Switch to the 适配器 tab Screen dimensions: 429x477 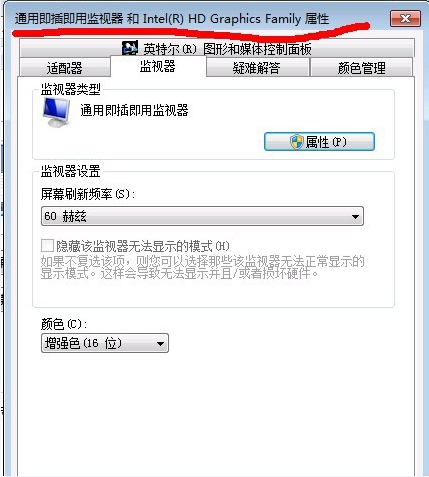[x=65, y=68]
